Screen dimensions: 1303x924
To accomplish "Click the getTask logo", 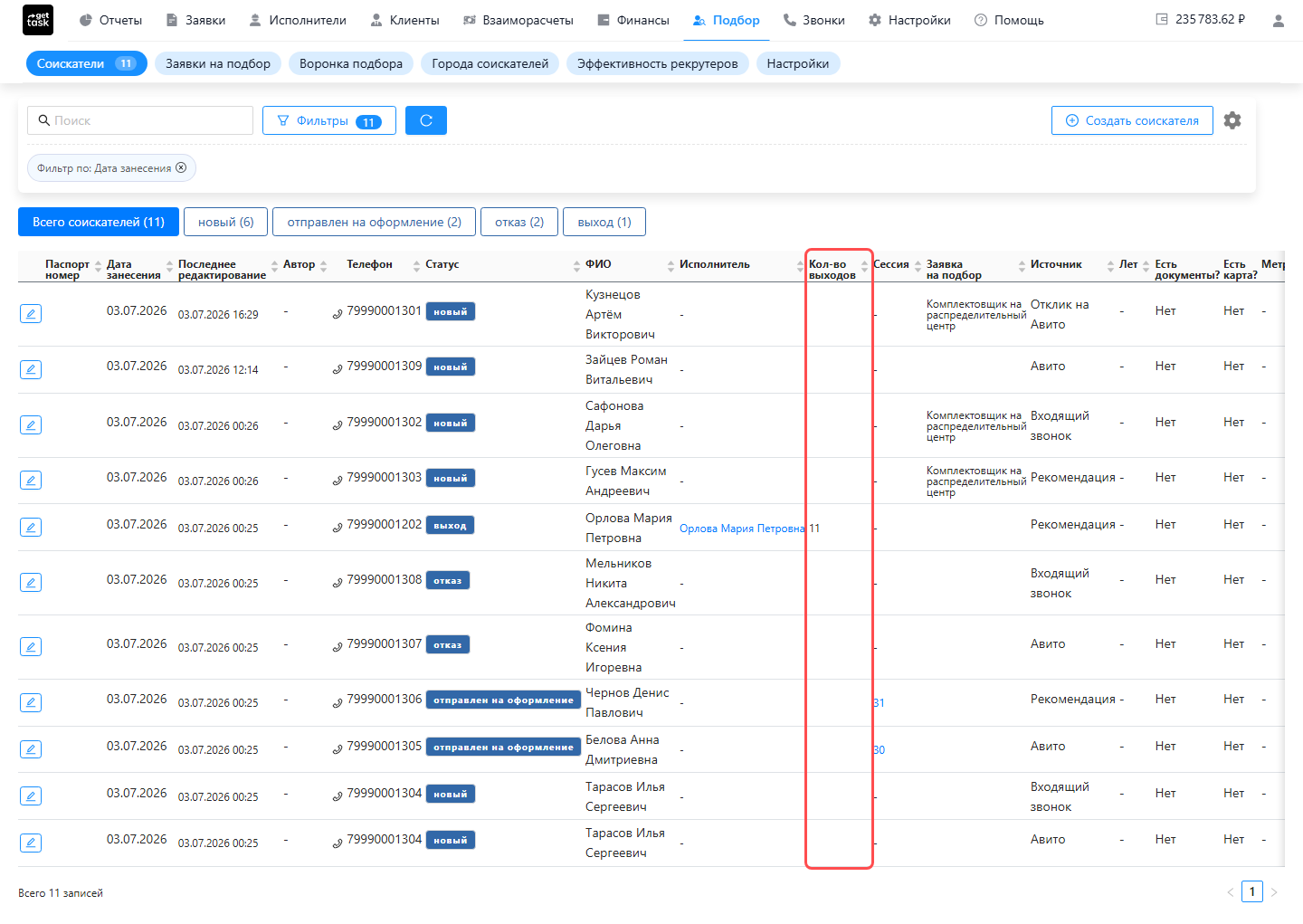I will point(38,20).
